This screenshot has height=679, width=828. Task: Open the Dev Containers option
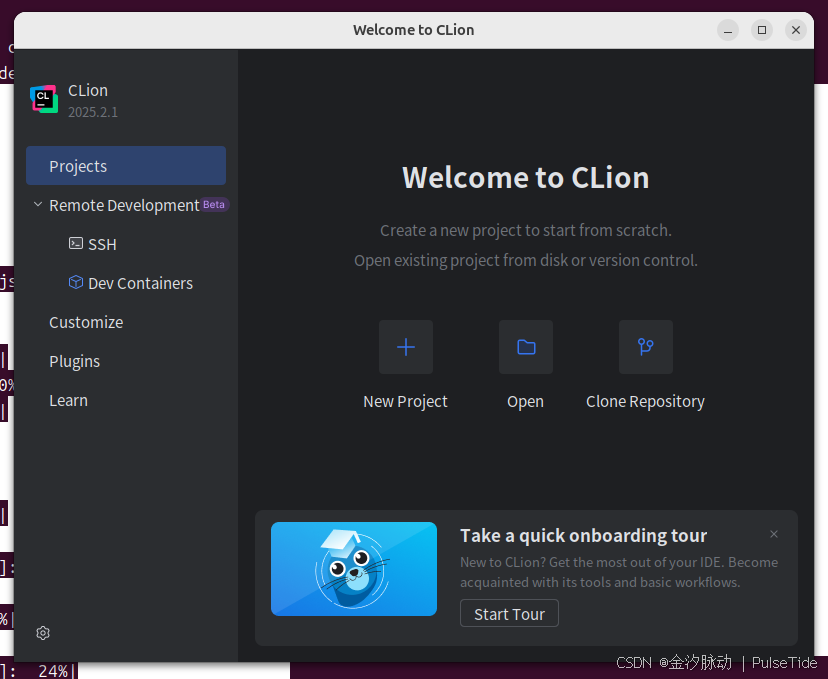click(x=140, y=284)
